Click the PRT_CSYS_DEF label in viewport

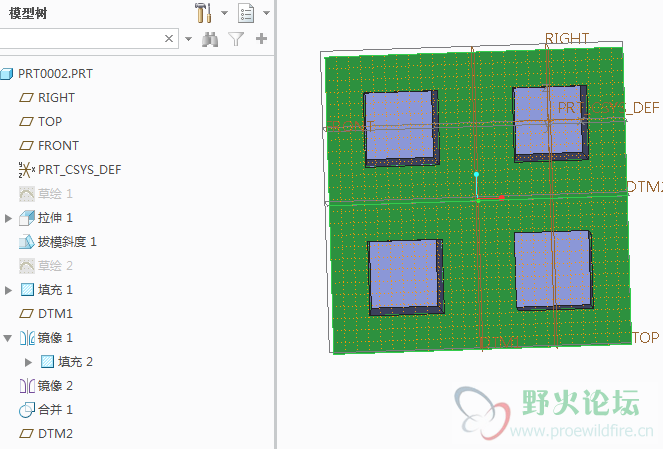608,107
